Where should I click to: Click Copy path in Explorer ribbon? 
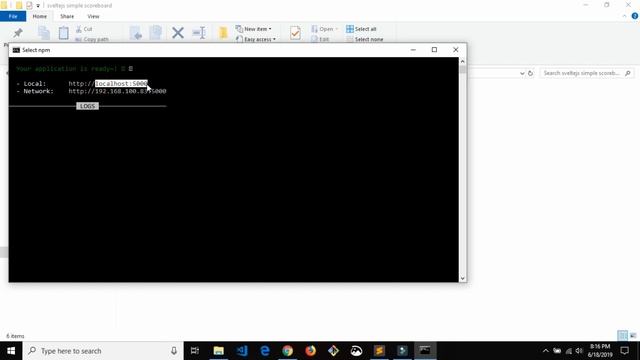pos(92,39)
